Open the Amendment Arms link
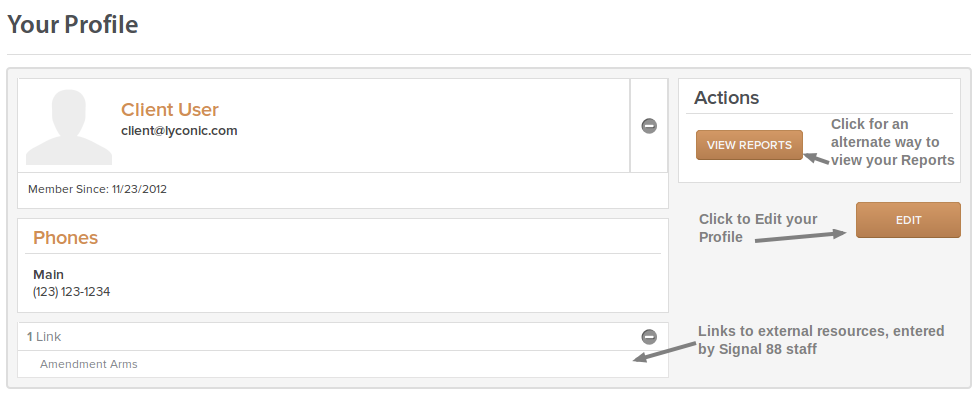Screen dimensions: 978x393 pos(89,364)
